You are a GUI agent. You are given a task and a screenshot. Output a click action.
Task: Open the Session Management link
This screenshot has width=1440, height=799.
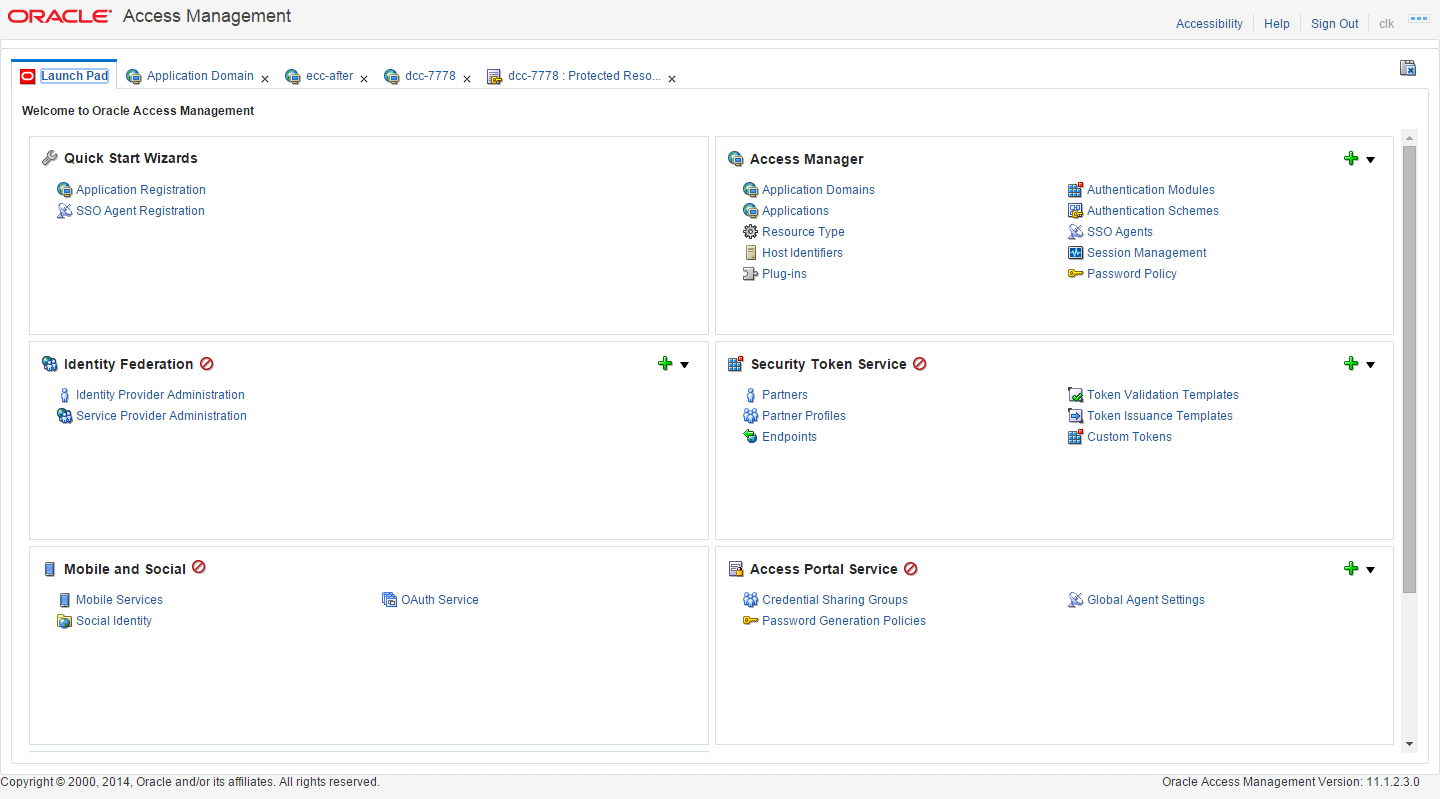coord(1147,253)
